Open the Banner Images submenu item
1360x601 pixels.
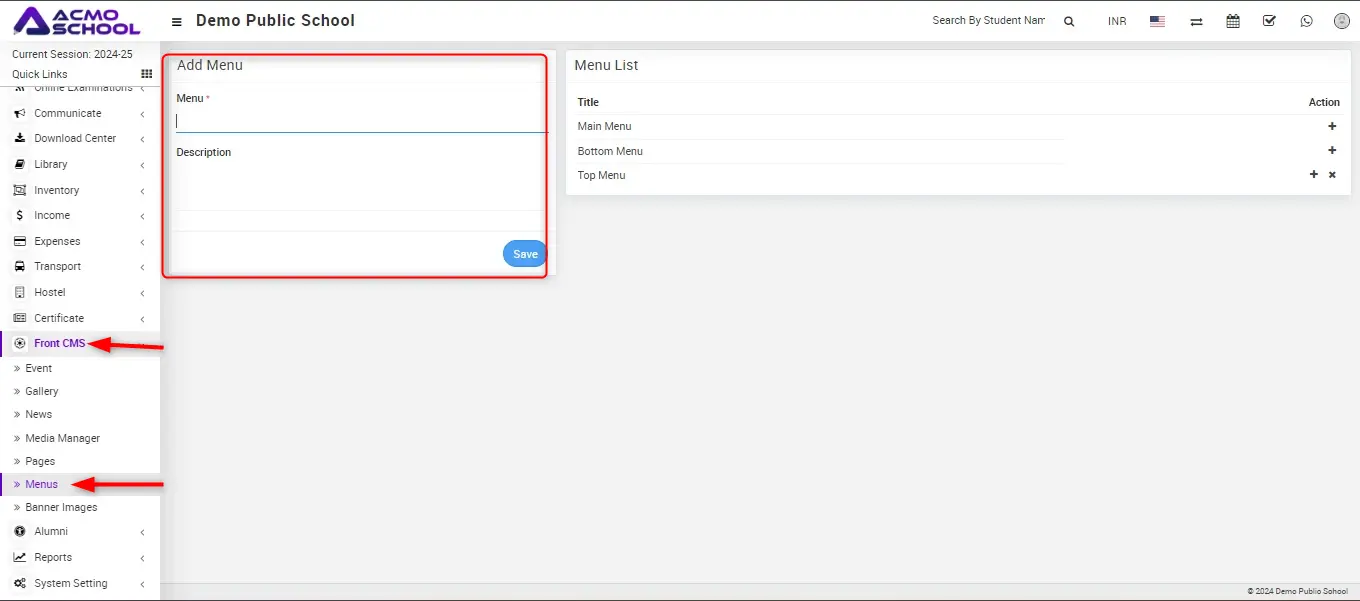(x=61, y=507)
